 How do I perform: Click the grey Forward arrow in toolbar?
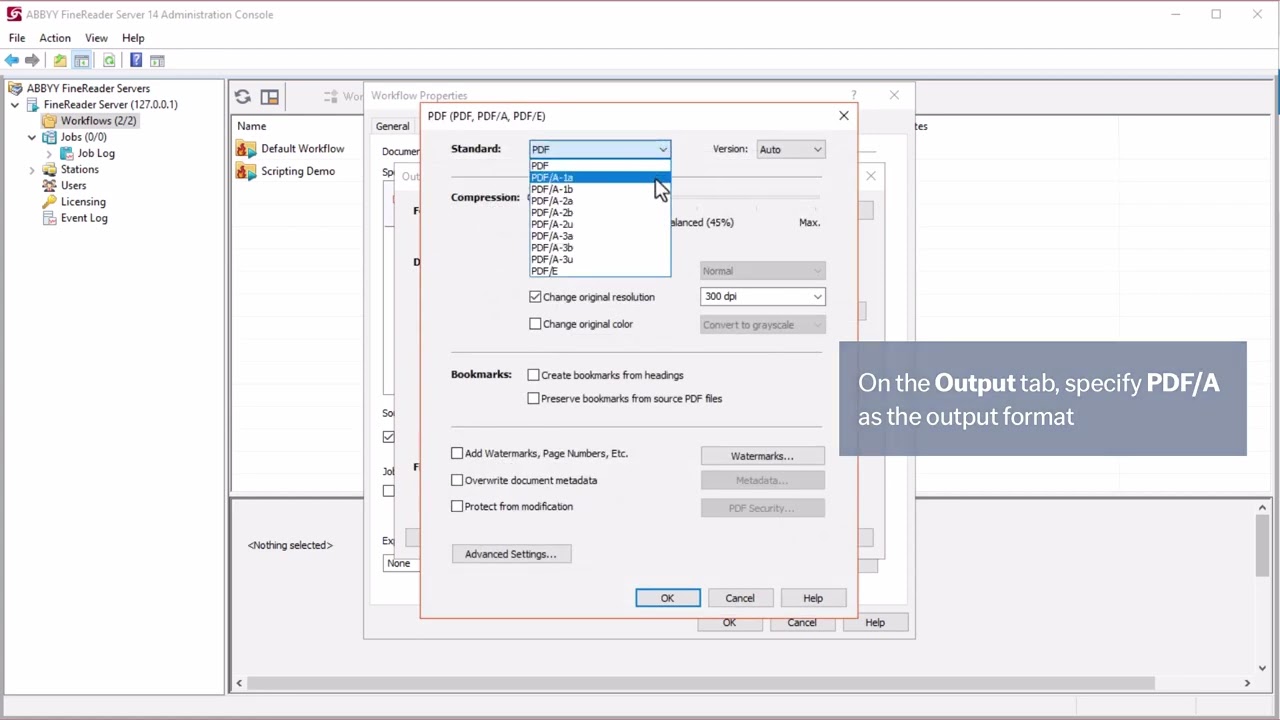pyautogui.click(x=33, y=61)
